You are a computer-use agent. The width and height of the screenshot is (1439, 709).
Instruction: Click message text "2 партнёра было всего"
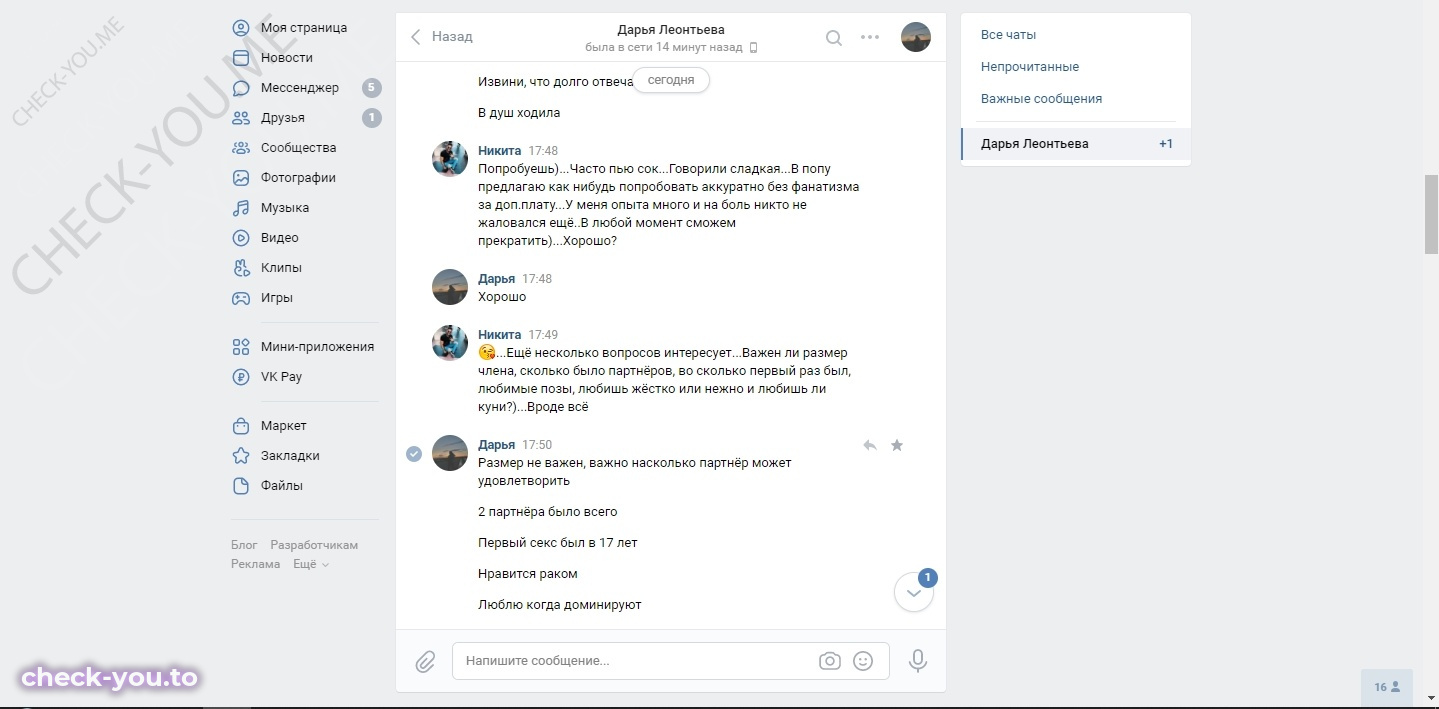[548, 512]
